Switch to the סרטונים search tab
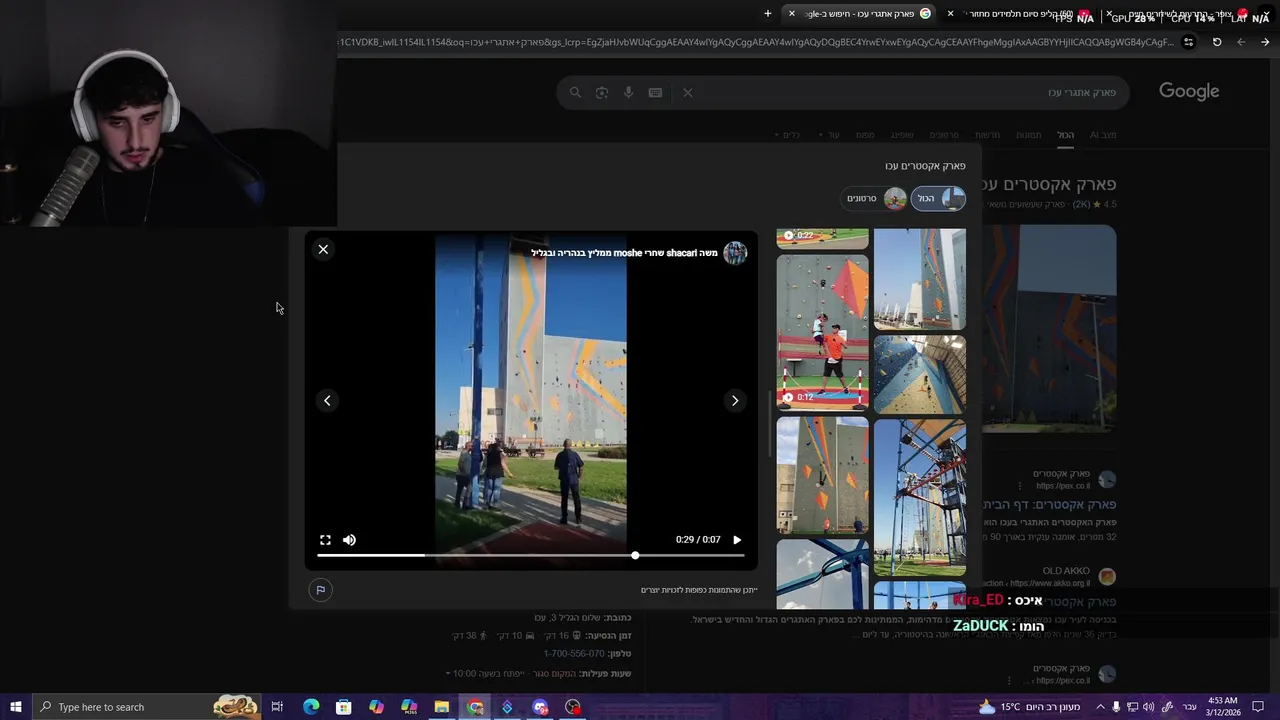Screen dimensions: 1280x720 pyautogui.click(x=944, y=135)
